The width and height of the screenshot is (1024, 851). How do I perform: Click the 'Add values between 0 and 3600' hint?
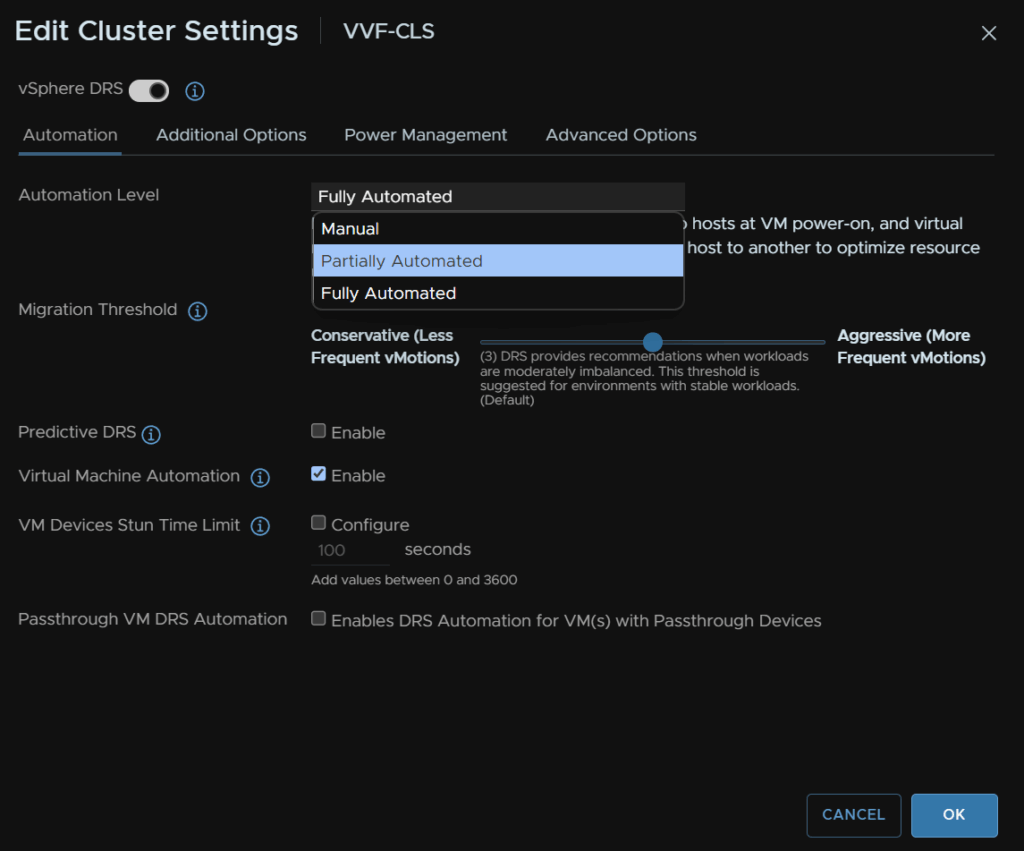414,580
